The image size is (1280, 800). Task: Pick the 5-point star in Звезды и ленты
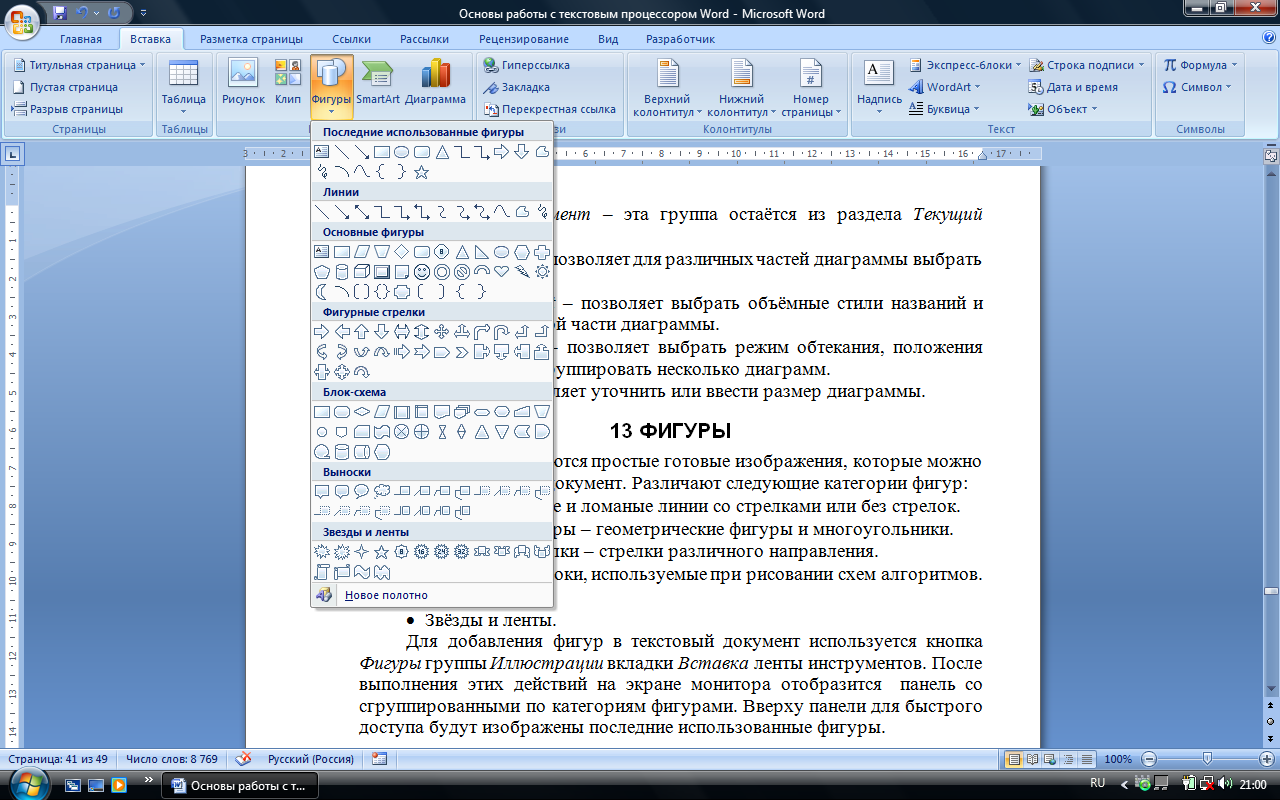click(x=381, y=551)
